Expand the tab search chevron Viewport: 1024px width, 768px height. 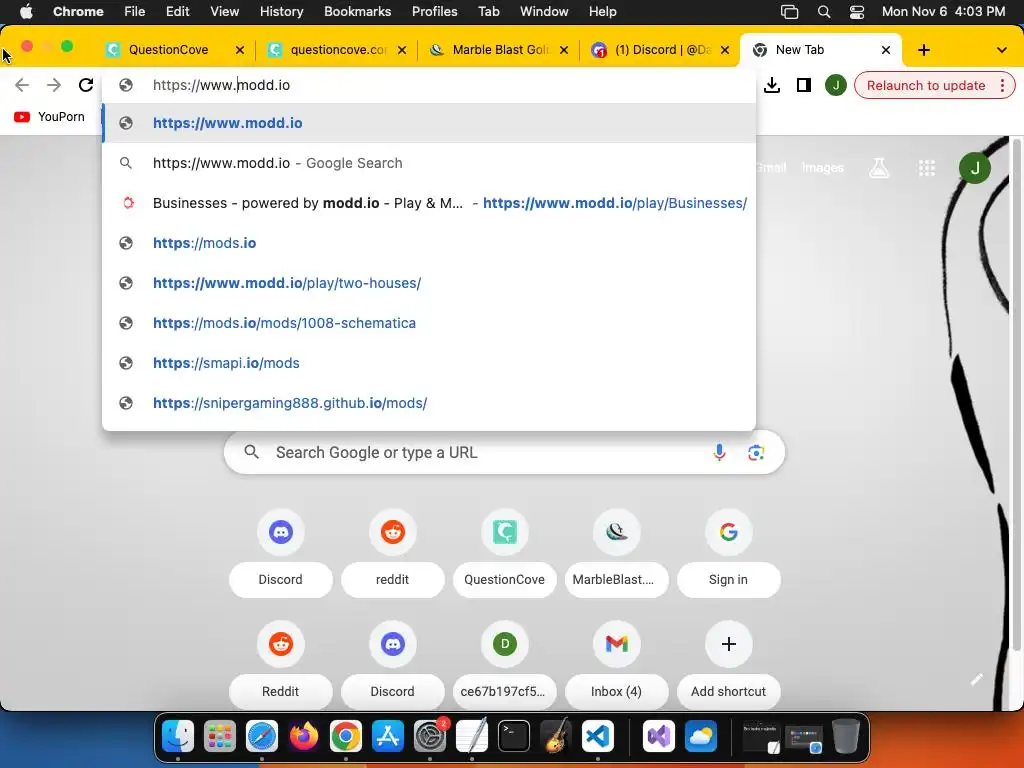click(1002, 50)
